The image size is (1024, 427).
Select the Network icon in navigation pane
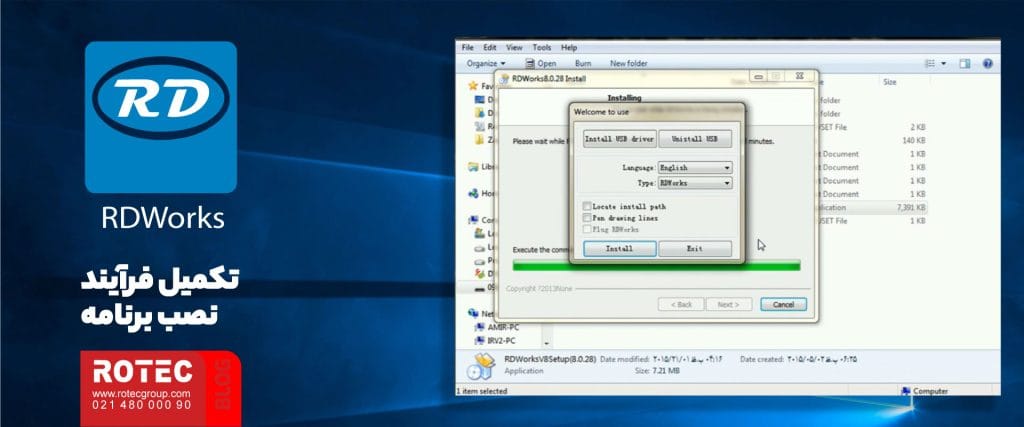[x=473, y=313]
